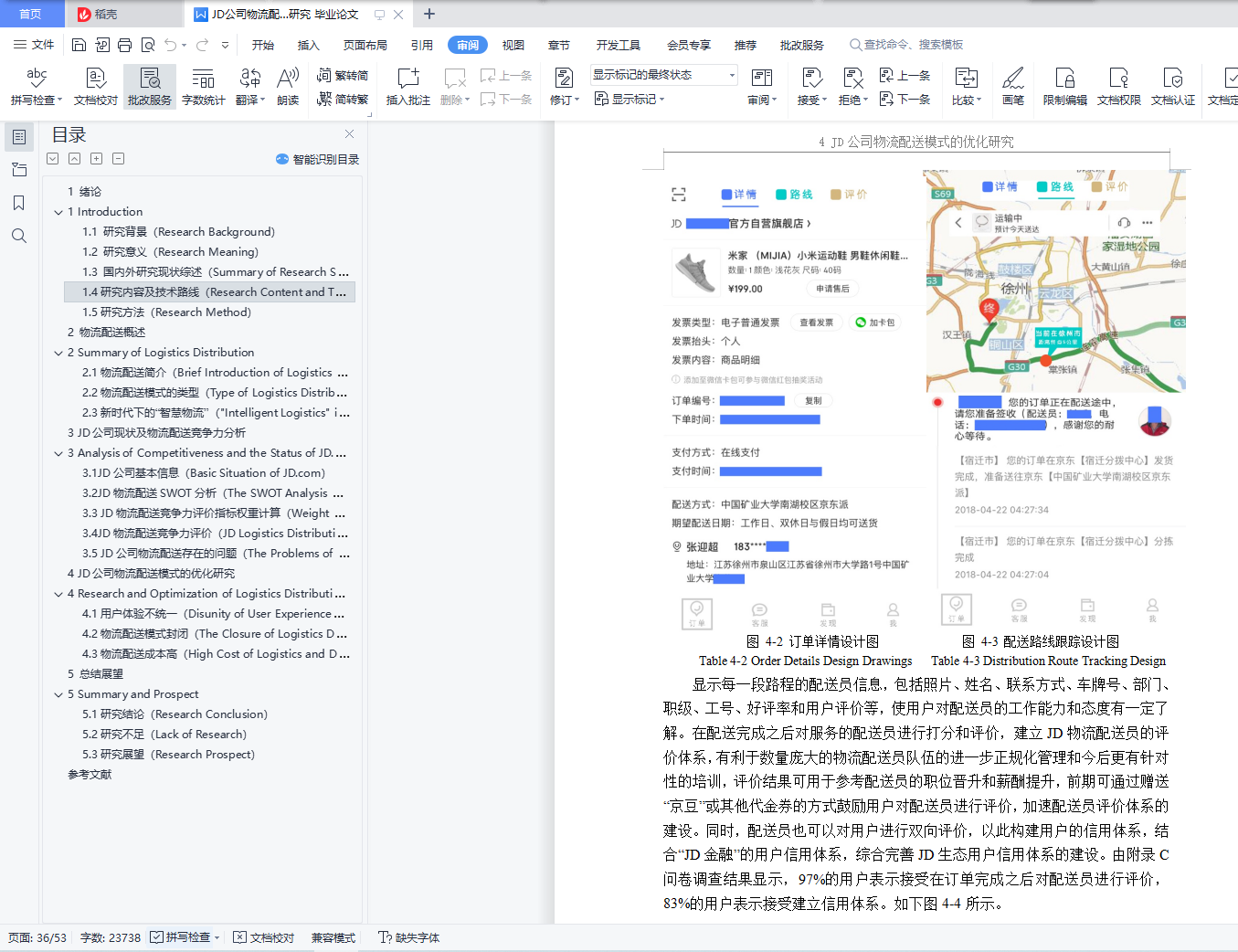Switch to the 页面布局 ribbon tab
The image size is (1238, 952).
click(x=365, y=45)
